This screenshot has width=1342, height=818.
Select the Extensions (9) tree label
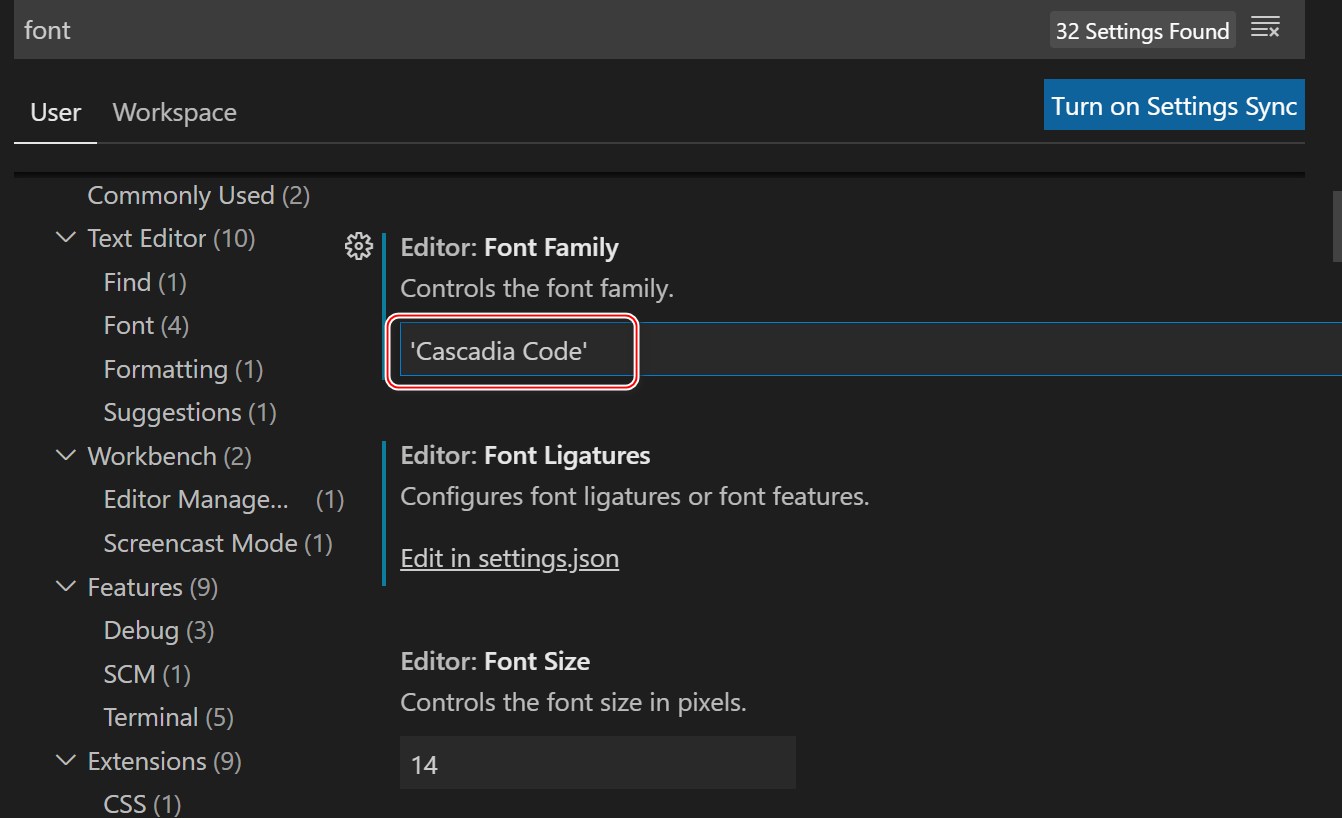[165, 761]
